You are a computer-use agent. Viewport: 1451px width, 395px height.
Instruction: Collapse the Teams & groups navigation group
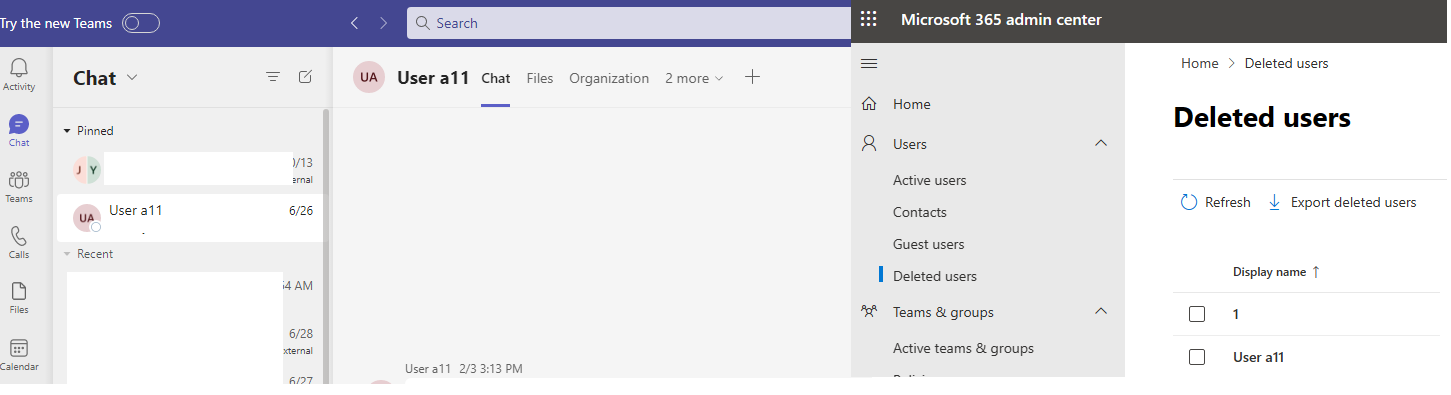[1101, 311]
